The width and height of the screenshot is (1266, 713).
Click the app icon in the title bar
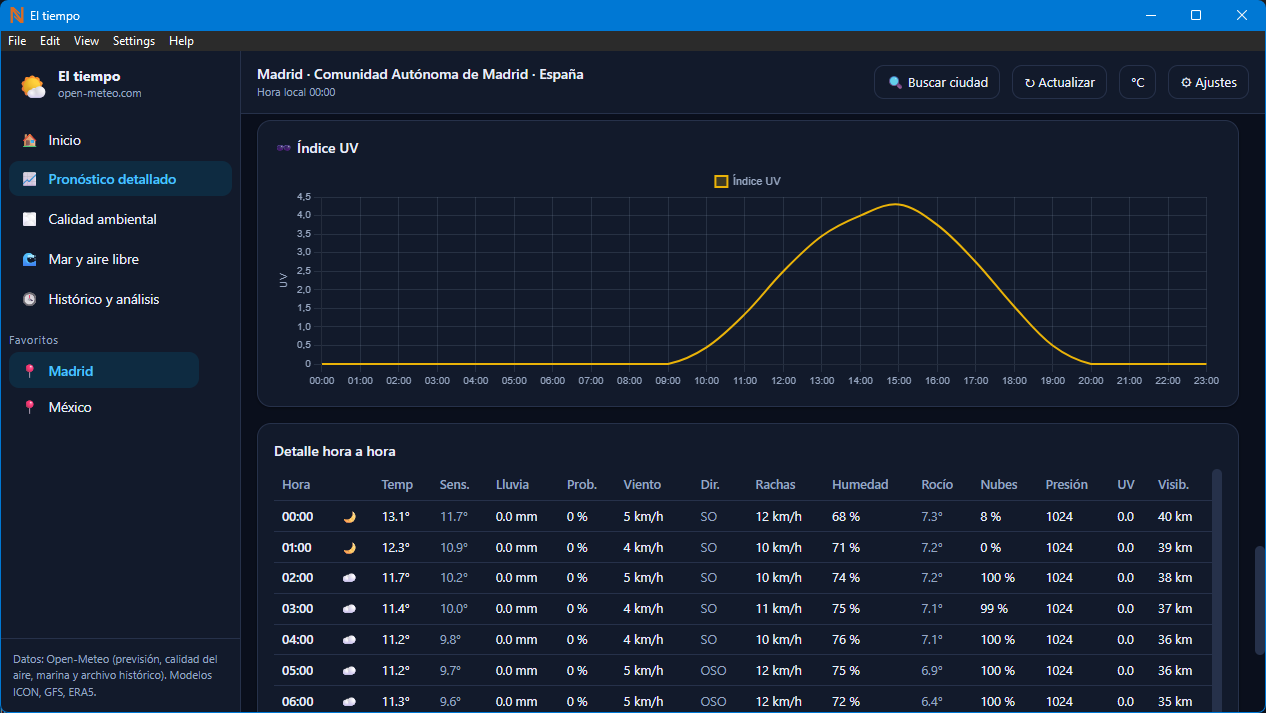pos(17,15)
